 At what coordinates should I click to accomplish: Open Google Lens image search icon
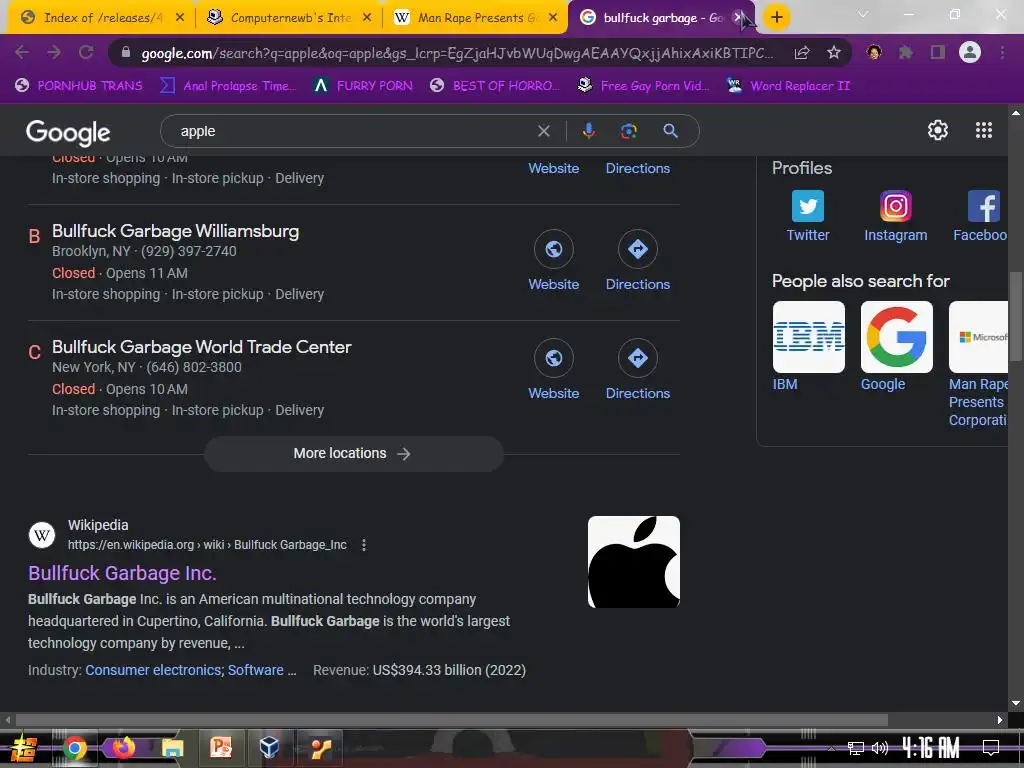click(628, 131)
